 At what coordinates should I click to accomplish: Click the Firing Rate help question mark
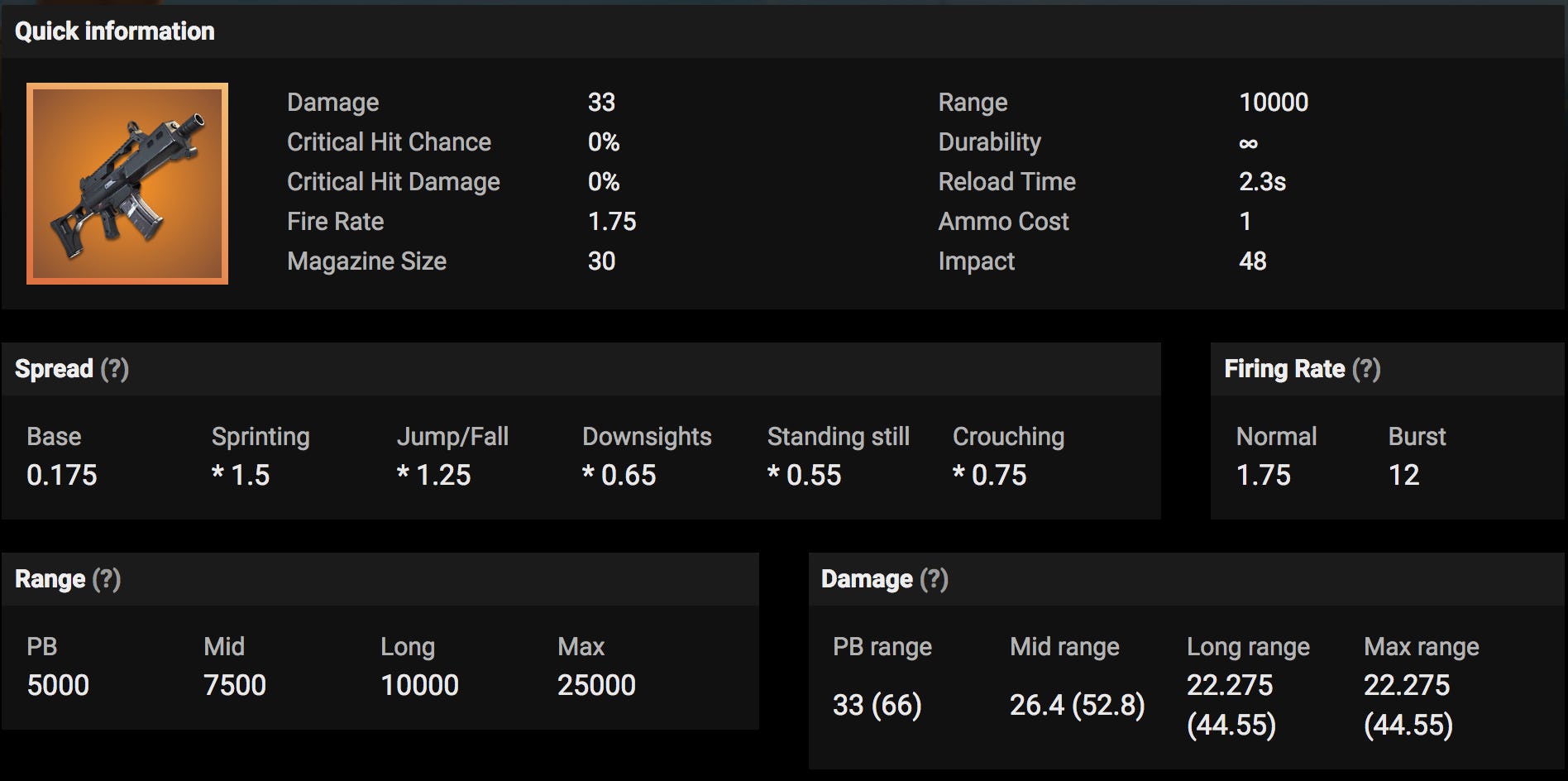coord(1366,369)
